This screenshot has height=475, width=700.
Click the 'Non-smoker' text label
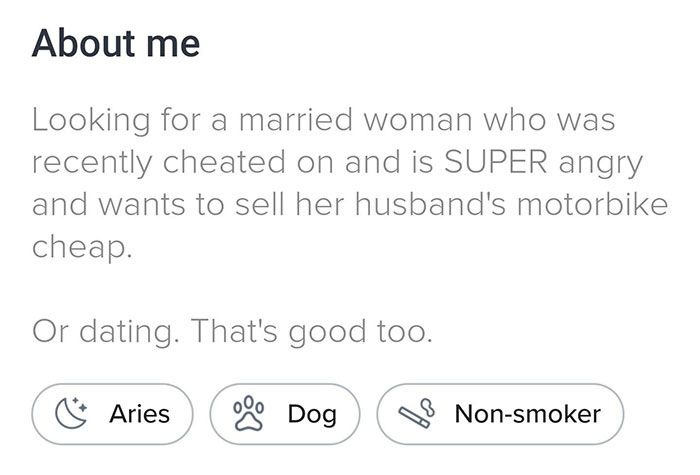point(527,413)
